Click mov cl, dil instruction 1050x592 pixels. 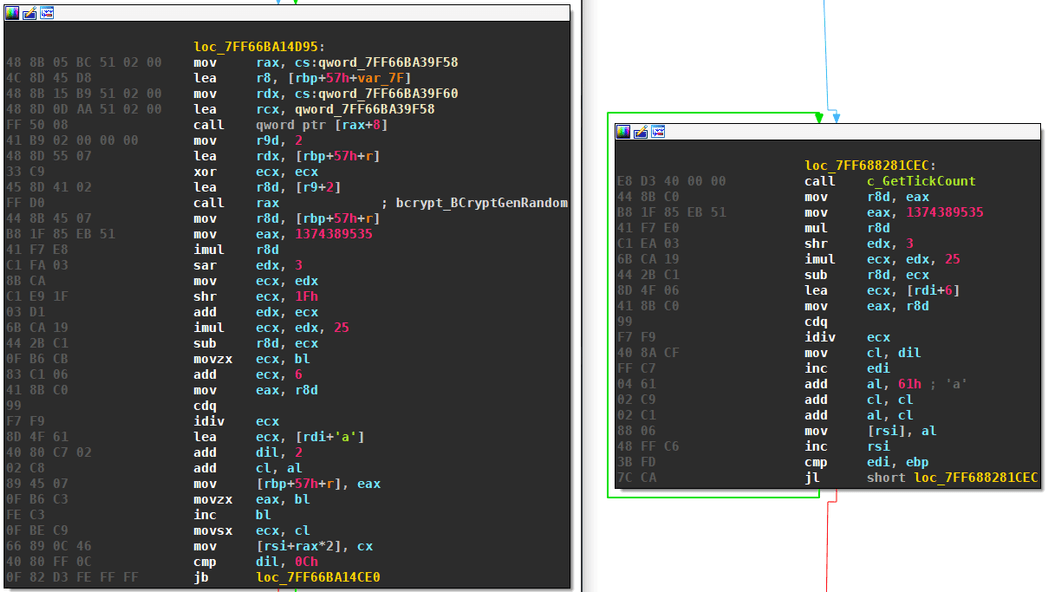(x=862, y=353)
